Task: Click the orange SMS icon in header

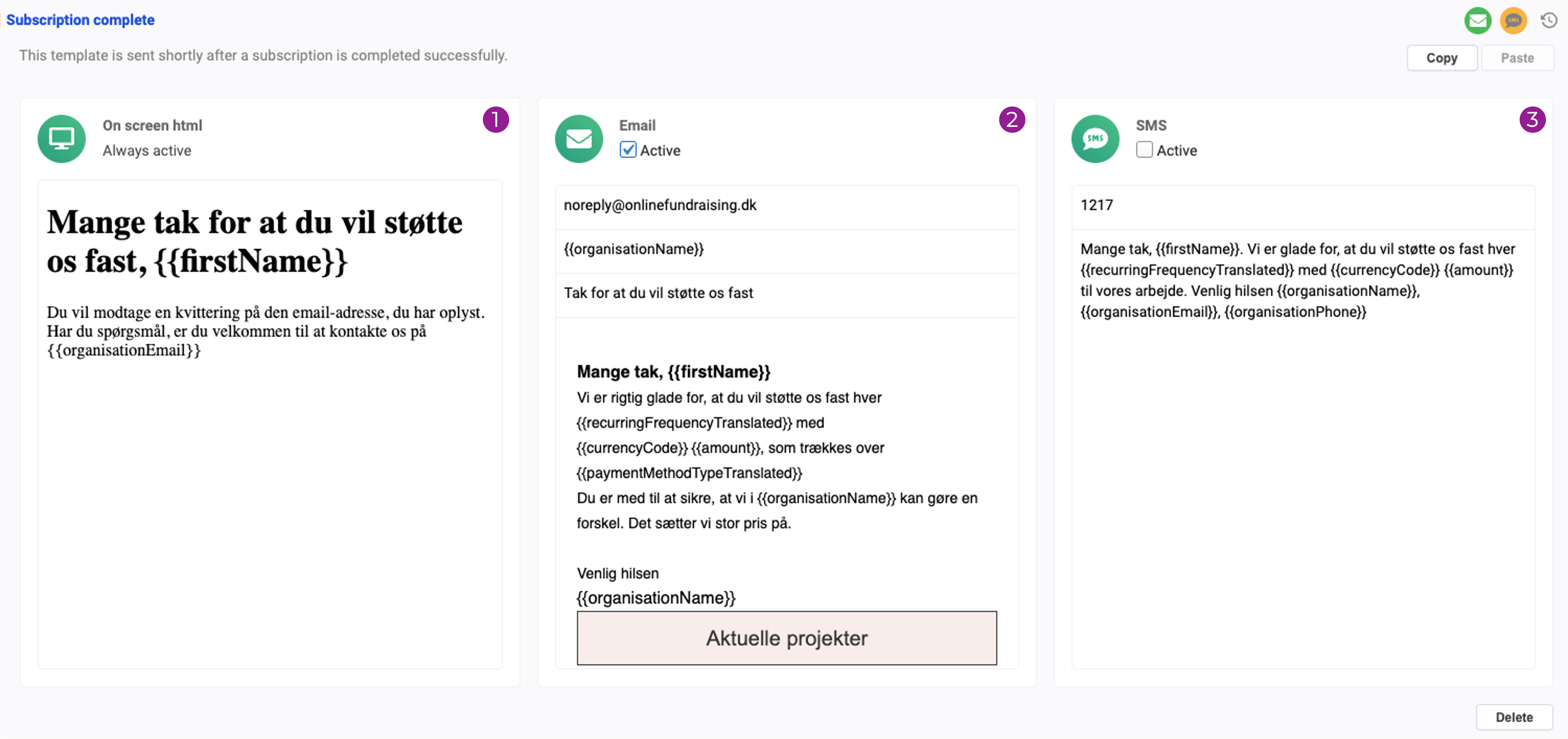Action: [x=1513, y=21]
